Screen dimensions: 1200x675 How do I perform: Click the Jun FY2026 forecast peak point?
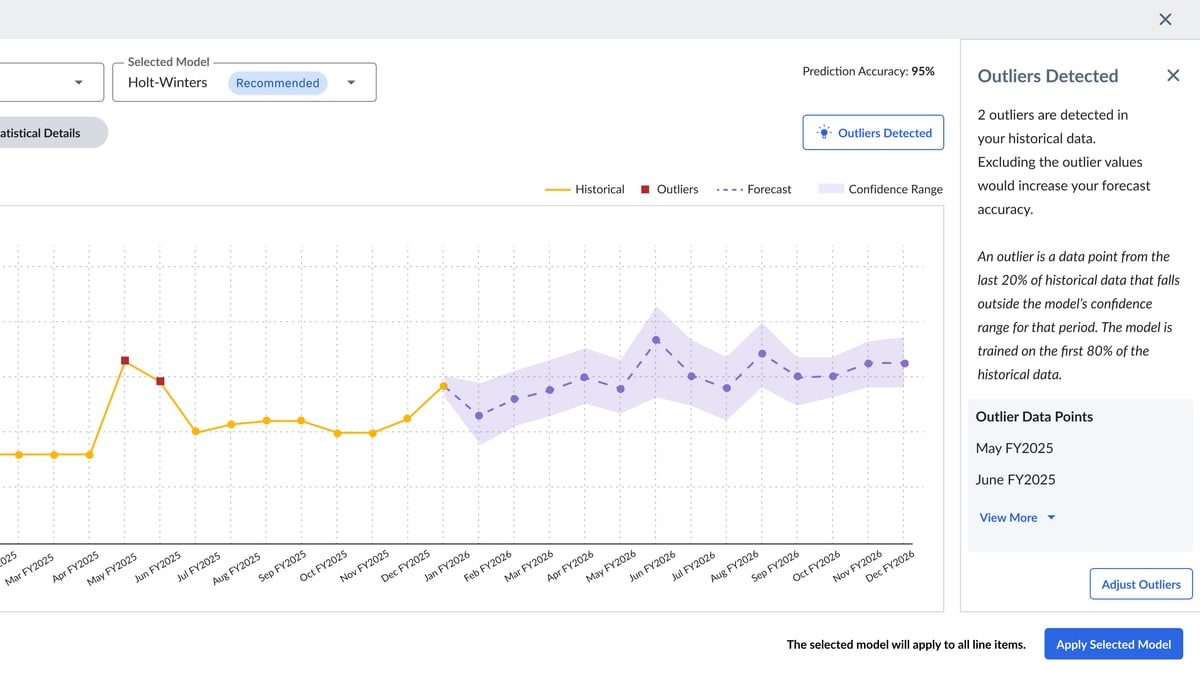coord(656,340)
